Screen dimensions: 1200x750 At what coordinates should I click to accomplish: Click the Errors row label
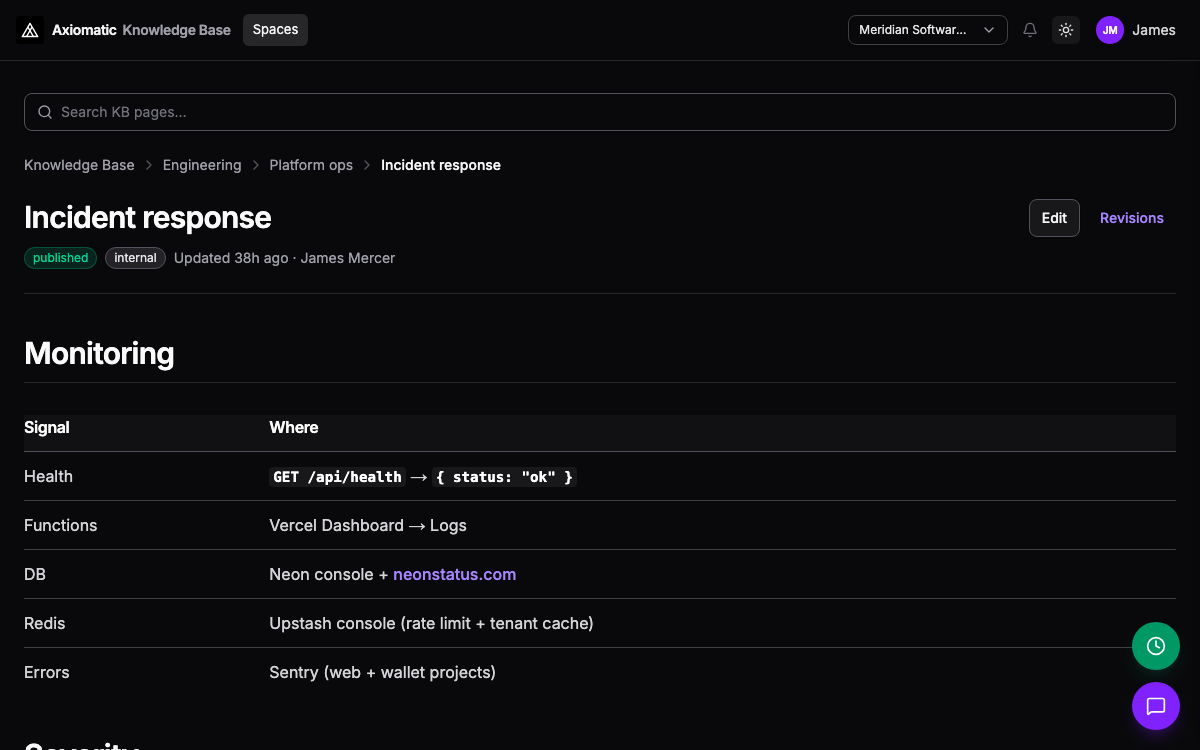click(x=47, y=672)
